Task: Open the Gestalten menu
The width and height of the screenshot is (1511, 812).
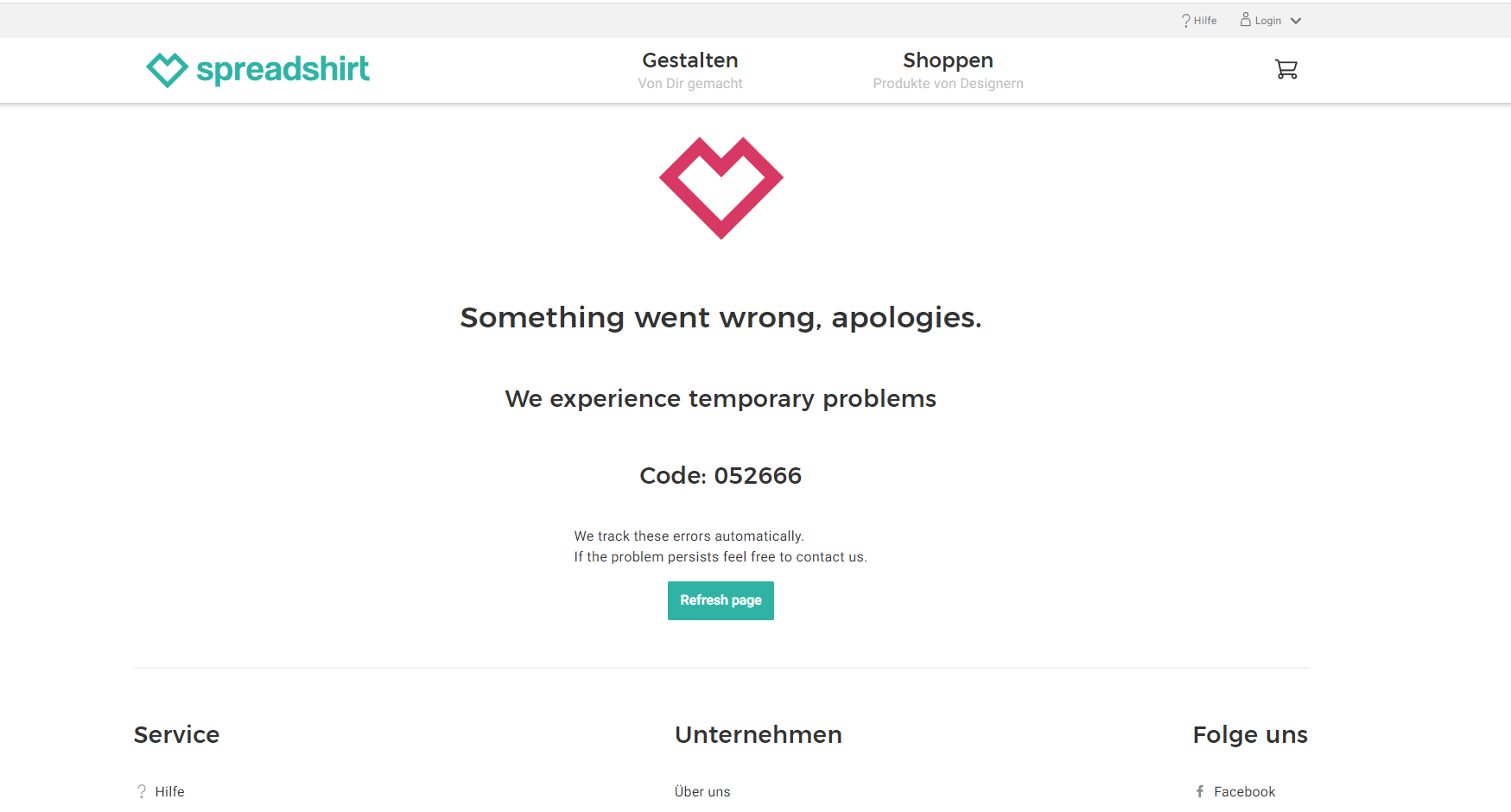Action: click(689, 60)
